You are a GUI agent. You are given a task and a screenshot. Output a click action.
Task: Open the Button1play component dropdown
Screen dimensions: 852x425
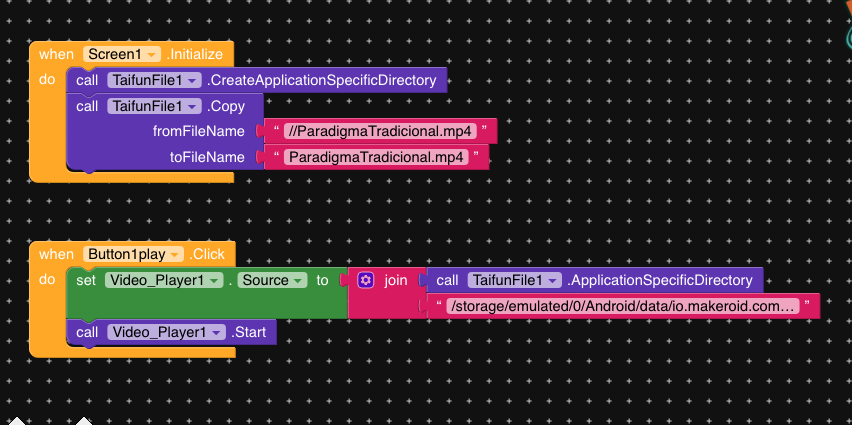tap(133, 254)
